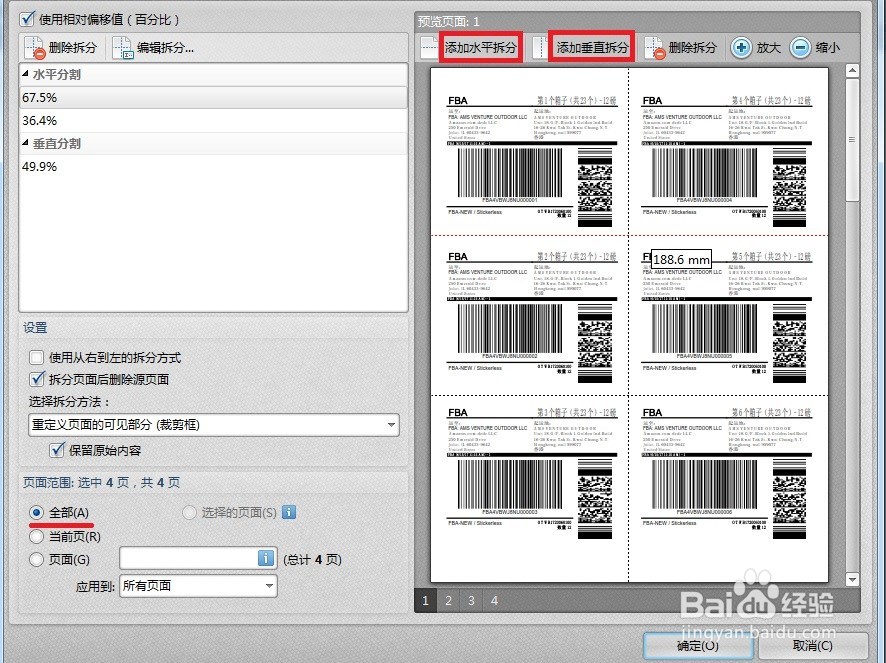Click the 放大 label
The height and width of the screenshot is (663, 886).
(768, 47)
